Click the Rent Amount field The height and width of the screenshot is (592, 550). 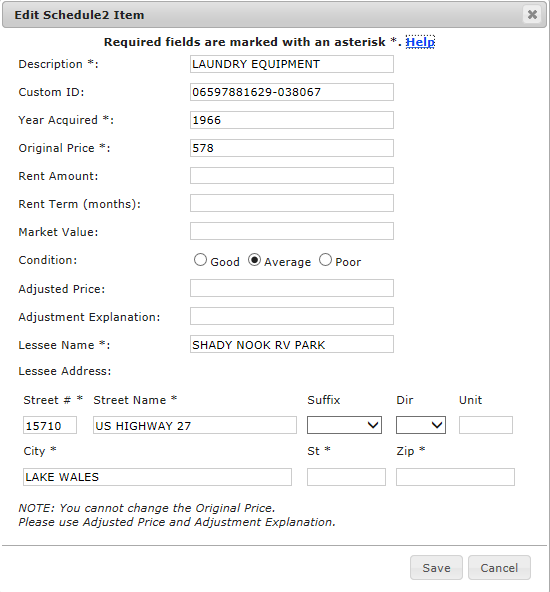coord(292,176)
